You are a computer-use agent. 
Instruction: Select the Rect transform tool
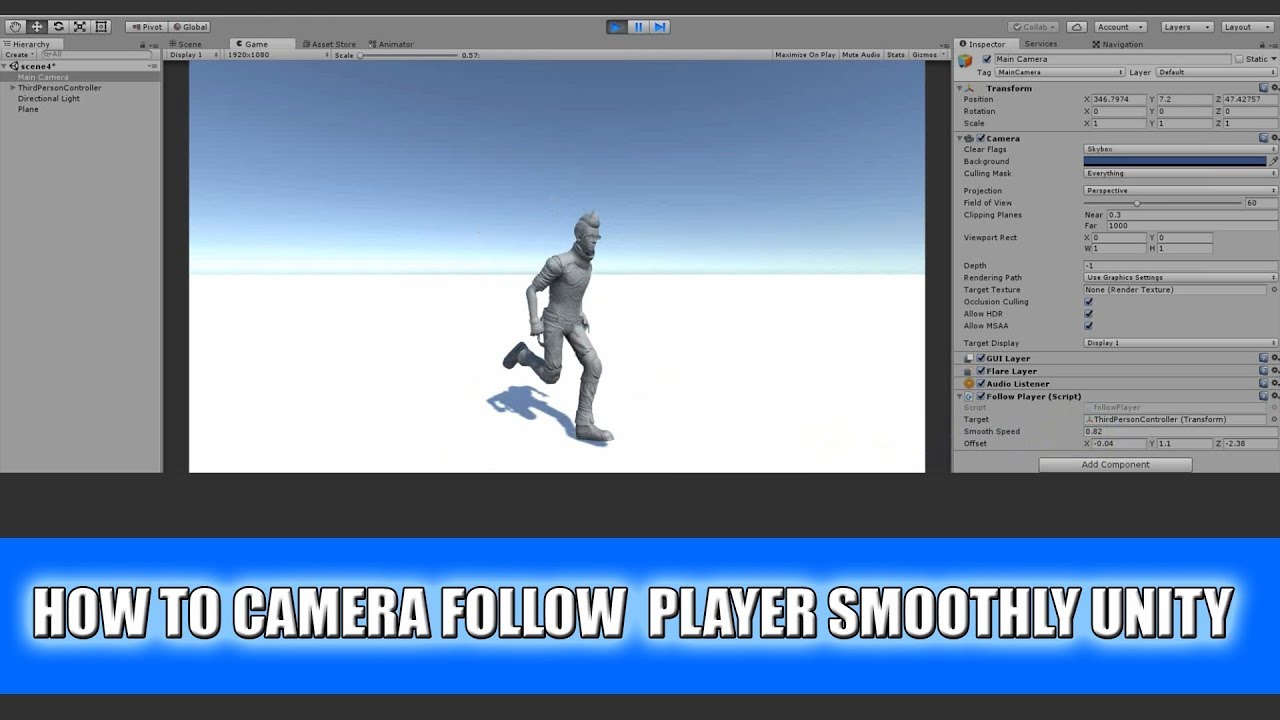click(x=100, y=27)
